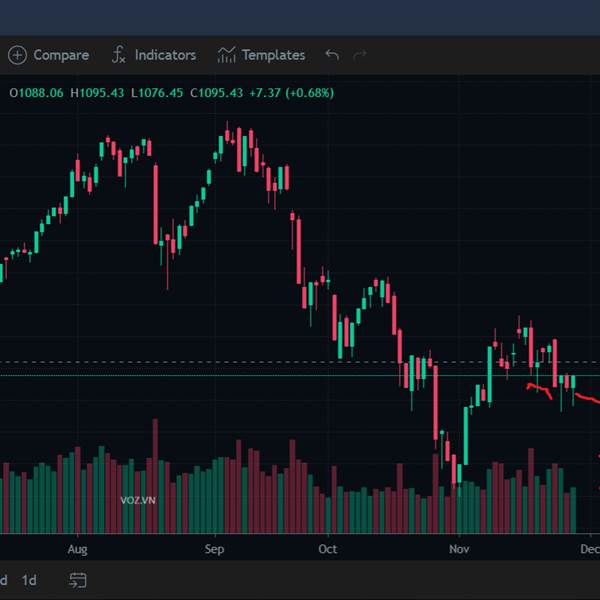This screenshot has height=600, width=600.
Task: Click the Sep label on time axis
Action: click(x=214, y=549)
